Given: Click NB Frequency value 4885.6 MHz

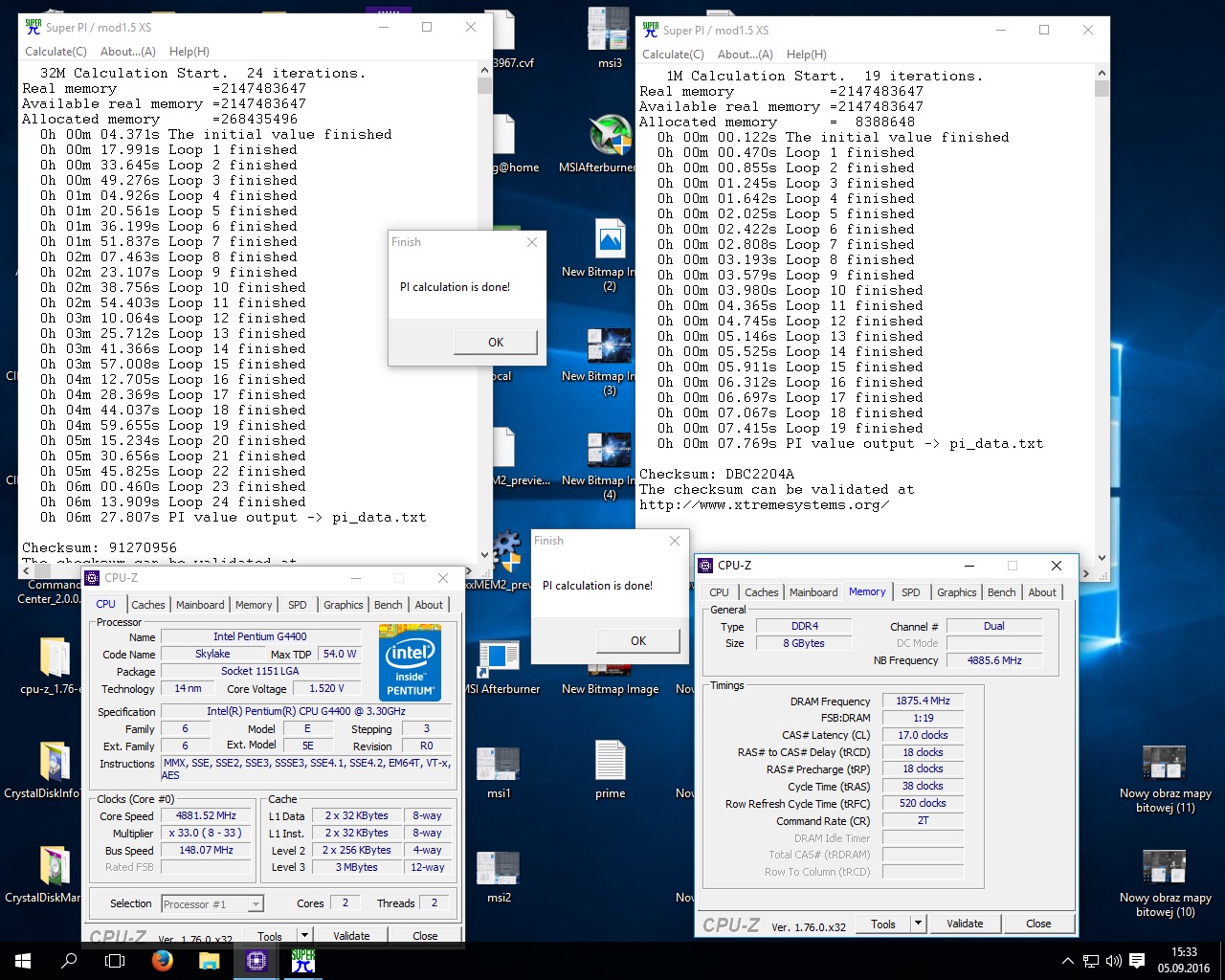Looking at the screenshot, I should 994,660.
